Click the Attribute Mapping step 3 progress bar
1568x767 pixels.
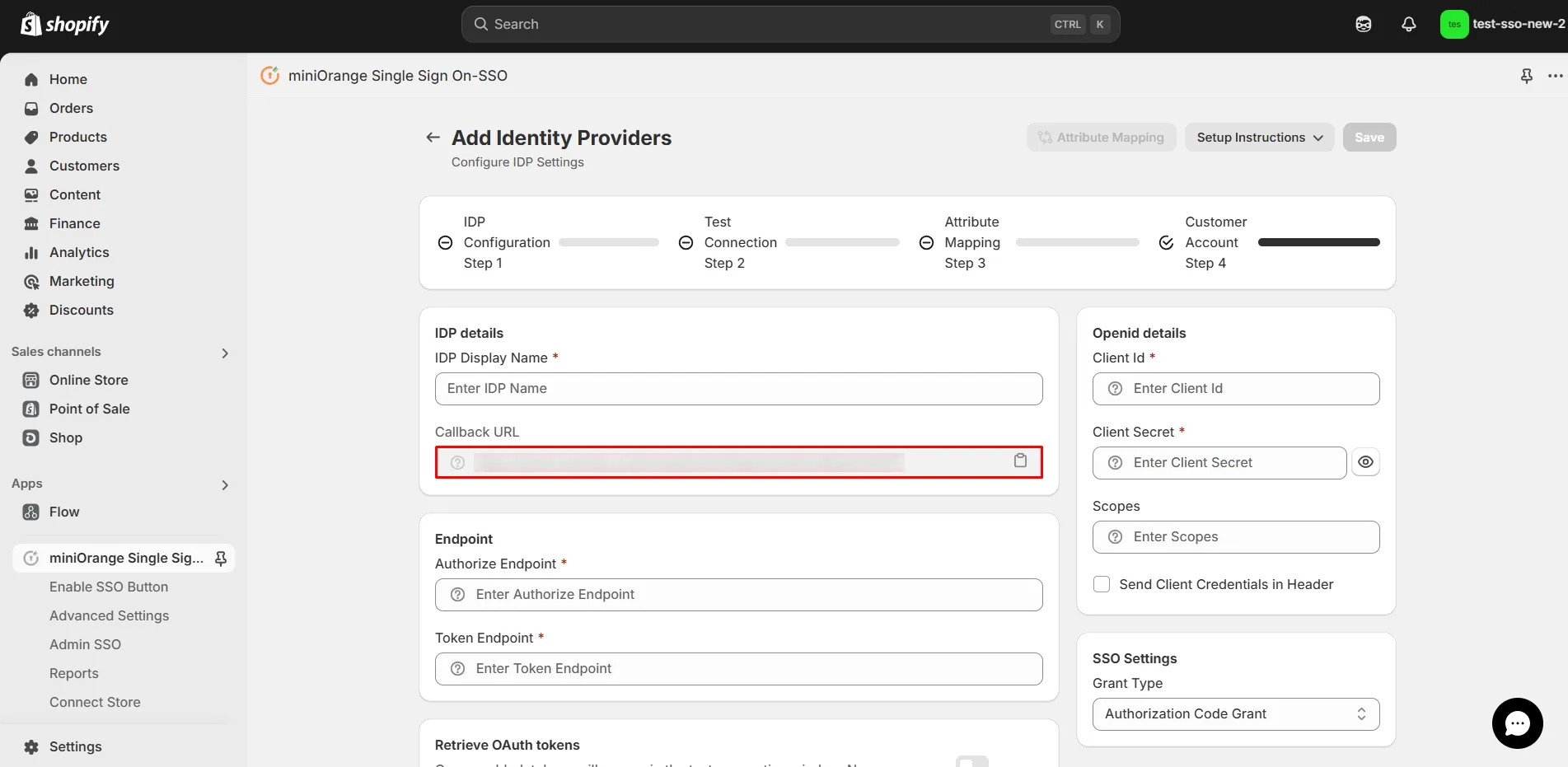(x=1077, y=242)
